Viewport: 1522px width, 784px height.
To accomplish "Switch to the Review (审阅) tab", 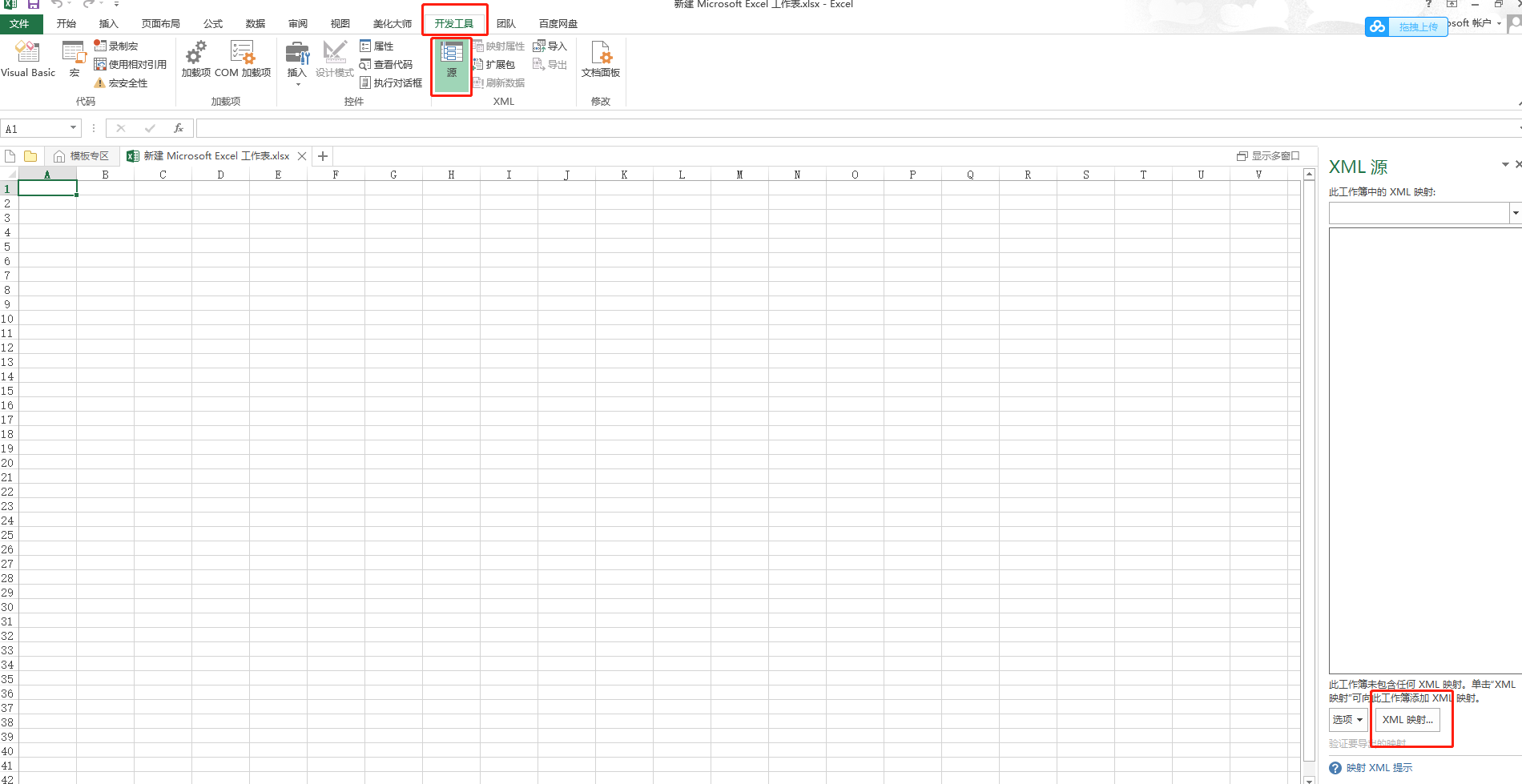I will pyautogui.click(x=298, y=24).
